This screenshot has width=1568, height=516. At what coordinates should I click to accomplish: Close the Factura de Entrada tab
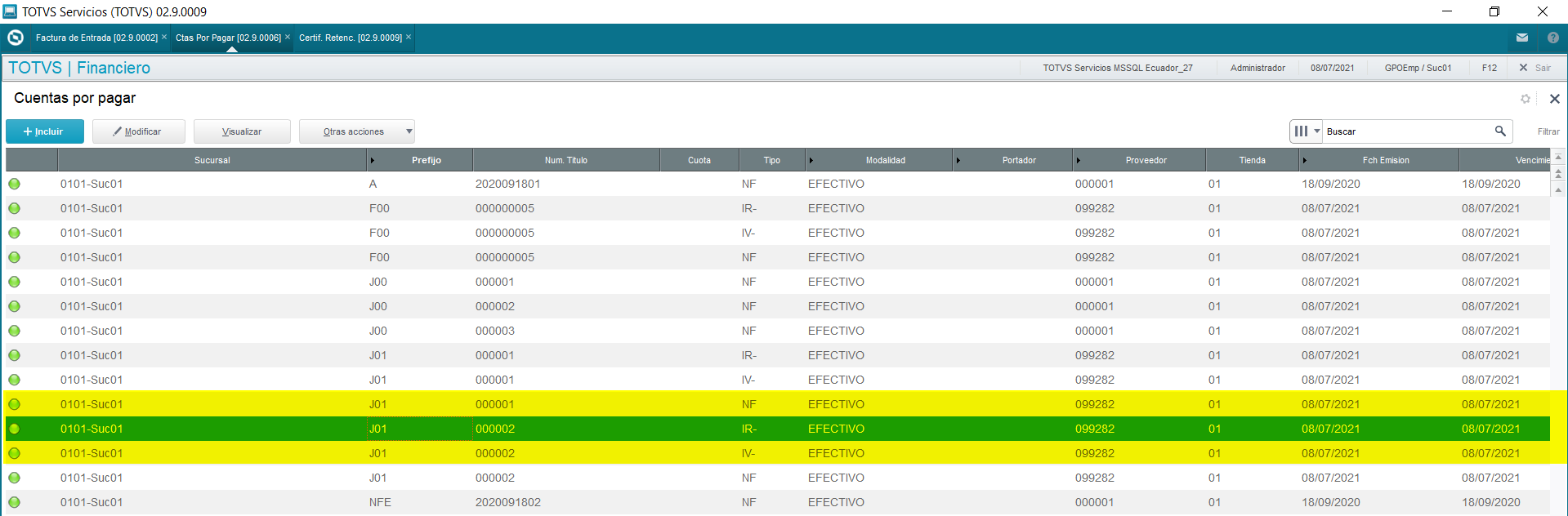point(164,37)
